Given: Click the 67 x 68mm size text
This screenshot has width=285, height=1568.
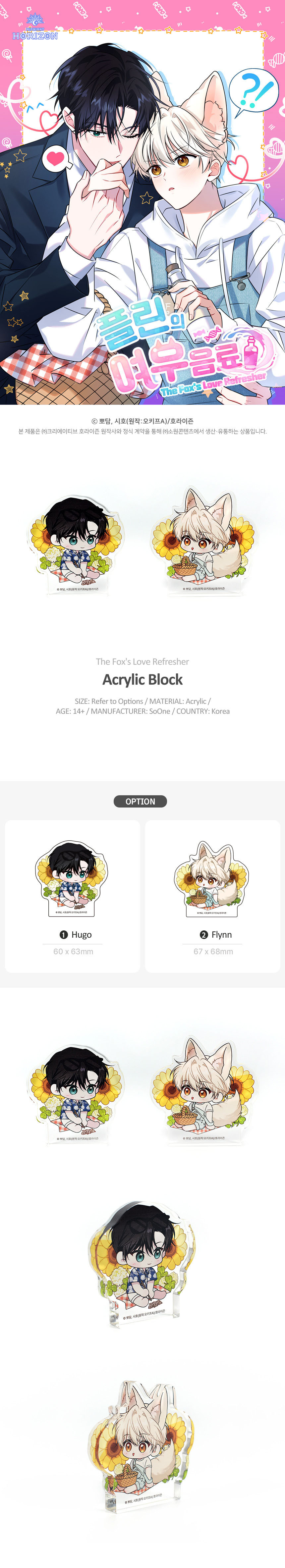Looking at the screenshot, I should coord(213,951).
